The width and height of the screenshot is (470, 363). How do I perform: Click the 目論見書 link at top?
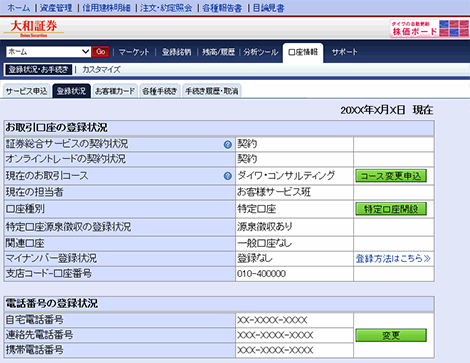pos(268,8)
